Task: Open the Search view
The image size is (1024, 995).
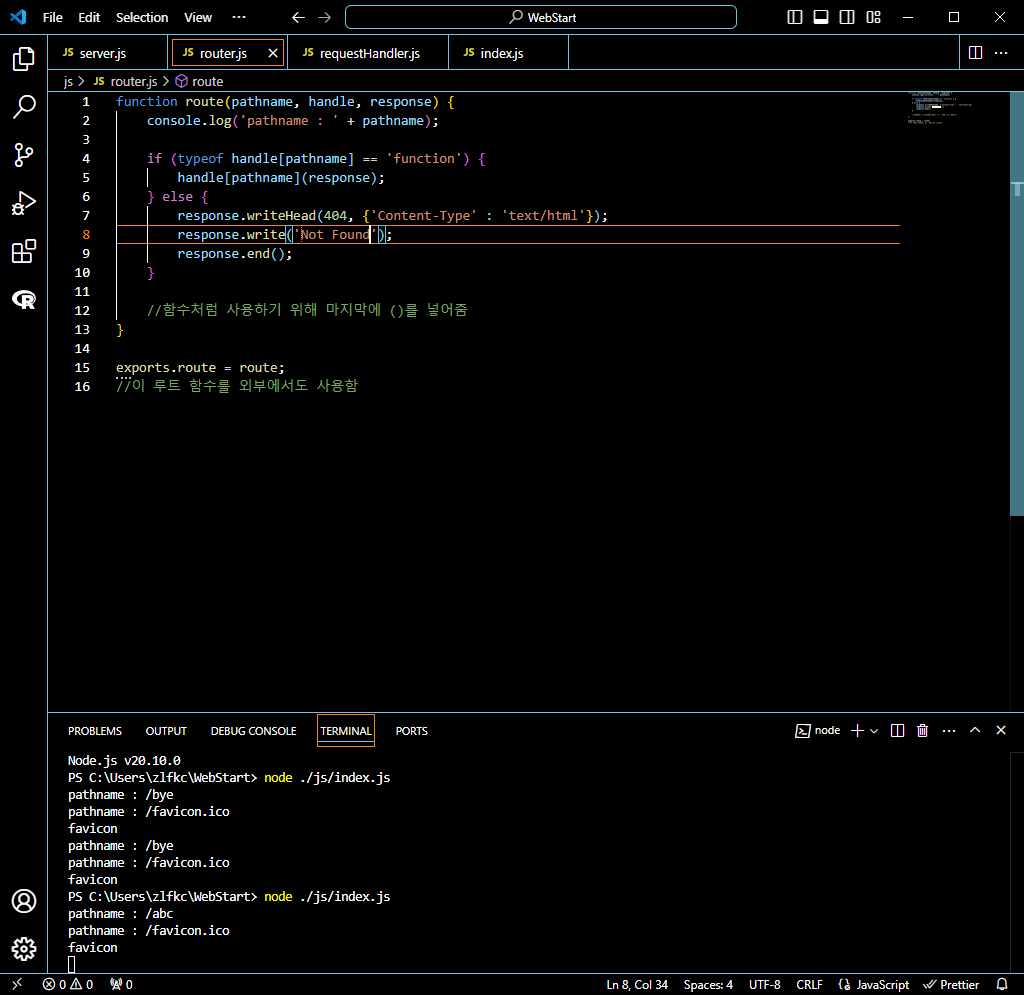Action: click(x=24, y=107)
